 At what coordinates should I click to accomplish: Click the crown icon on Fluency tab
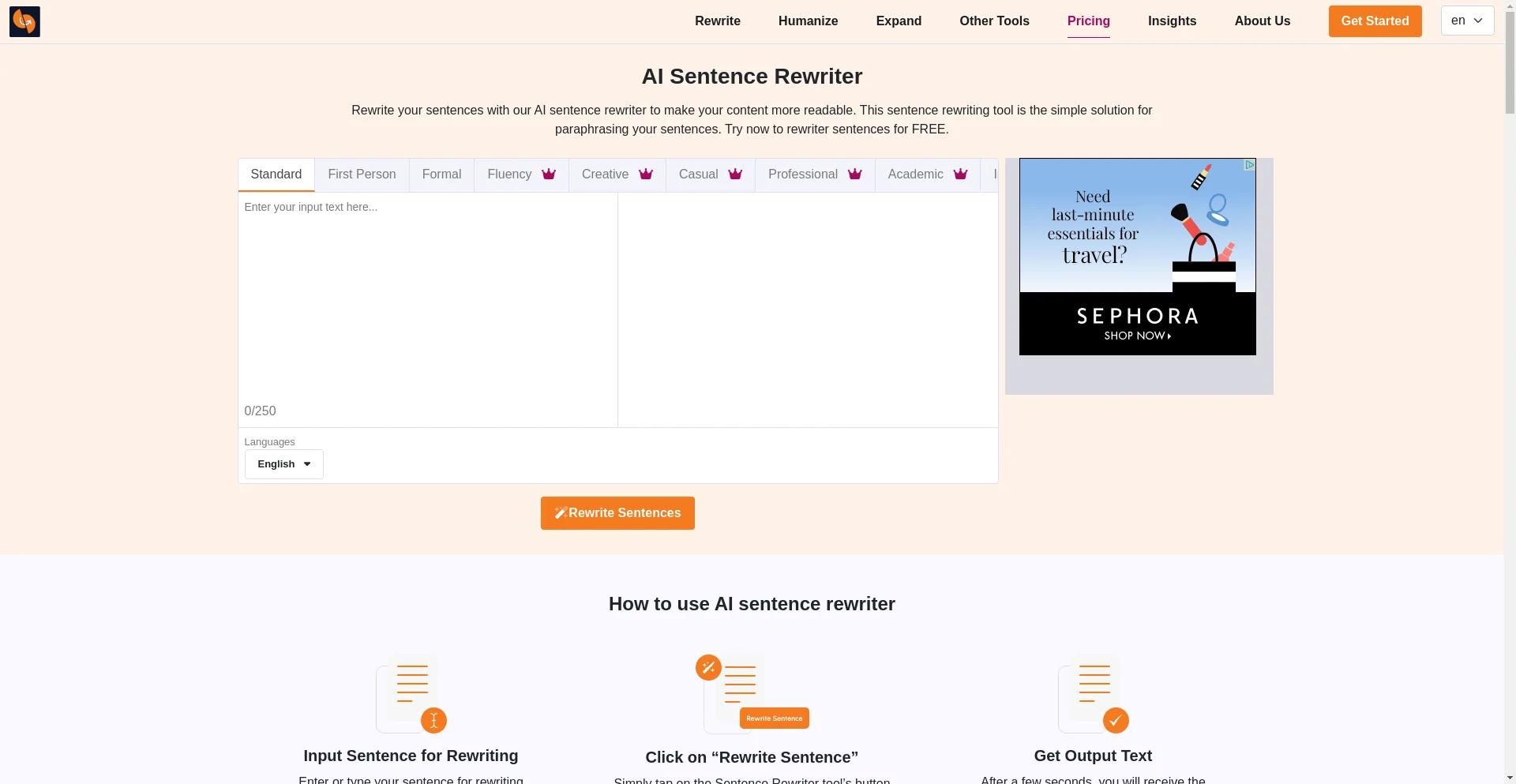(549, 174)
